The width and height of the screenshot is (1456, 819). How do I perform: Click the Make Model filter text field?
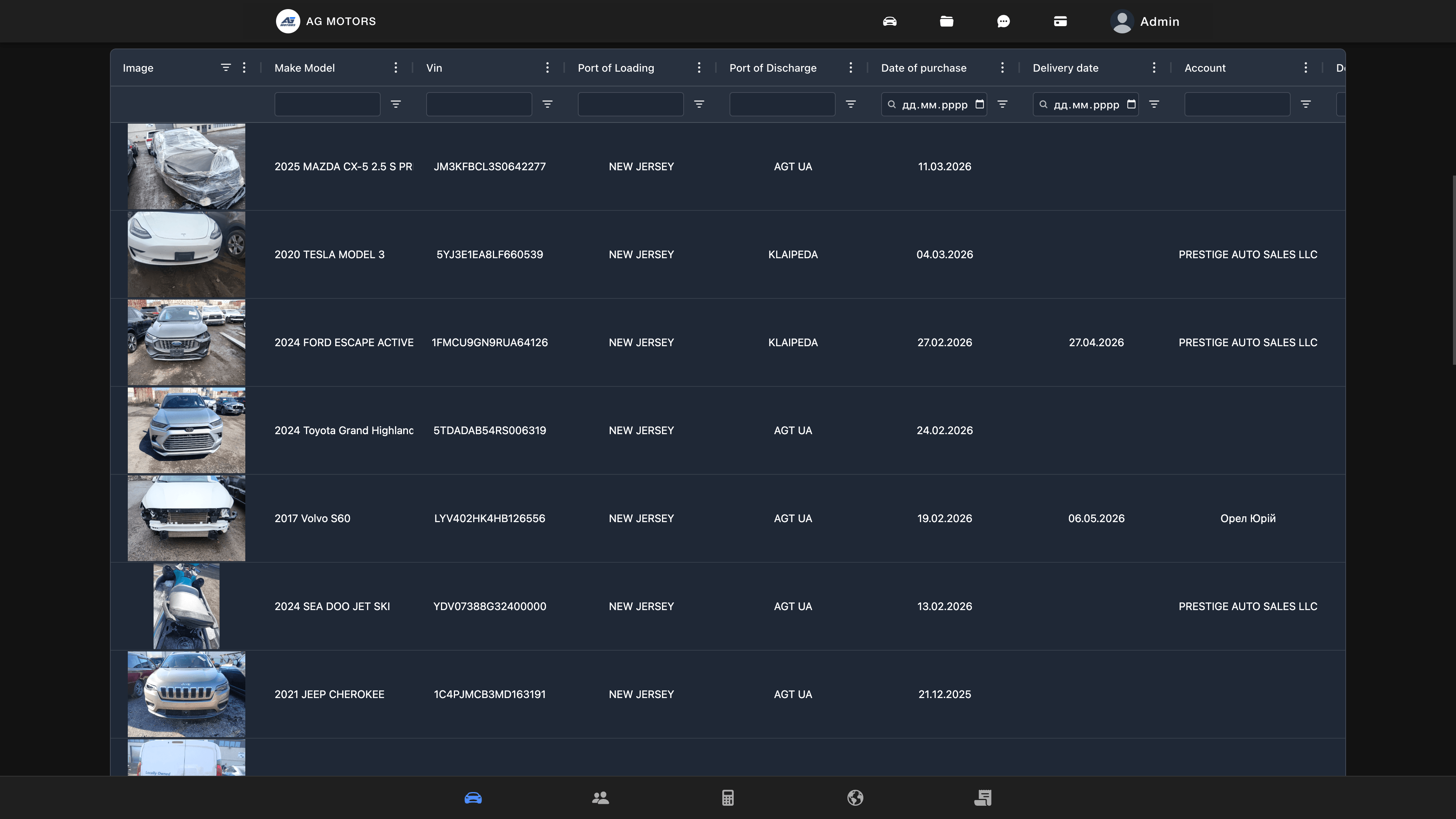pos(327,104)
